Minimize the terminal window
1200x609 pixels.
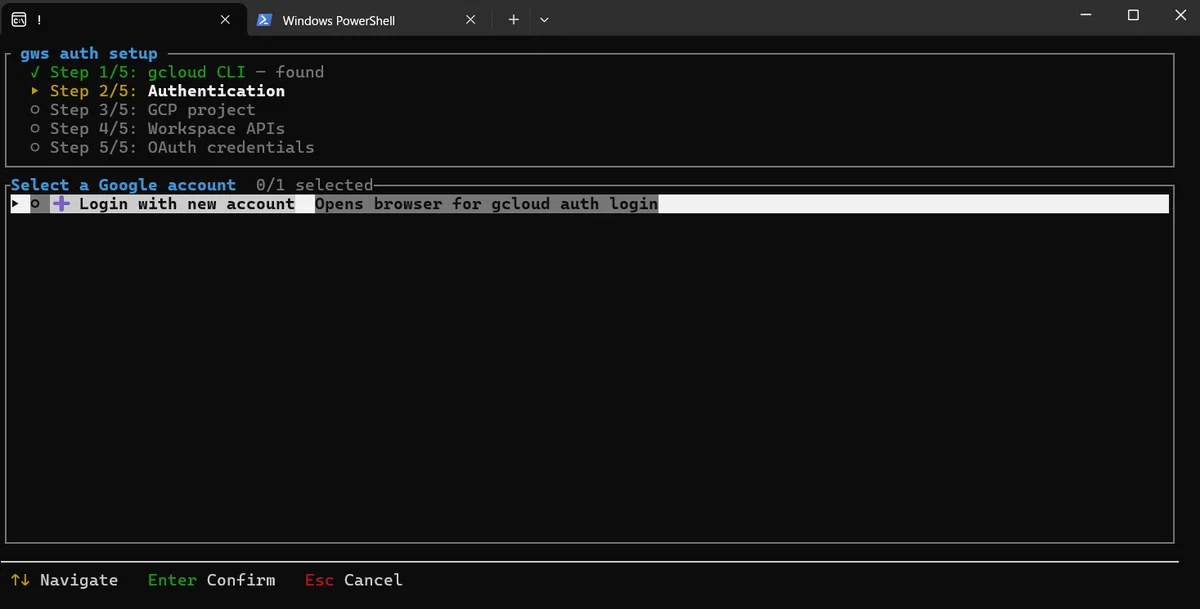click(x=1087, y=15)
